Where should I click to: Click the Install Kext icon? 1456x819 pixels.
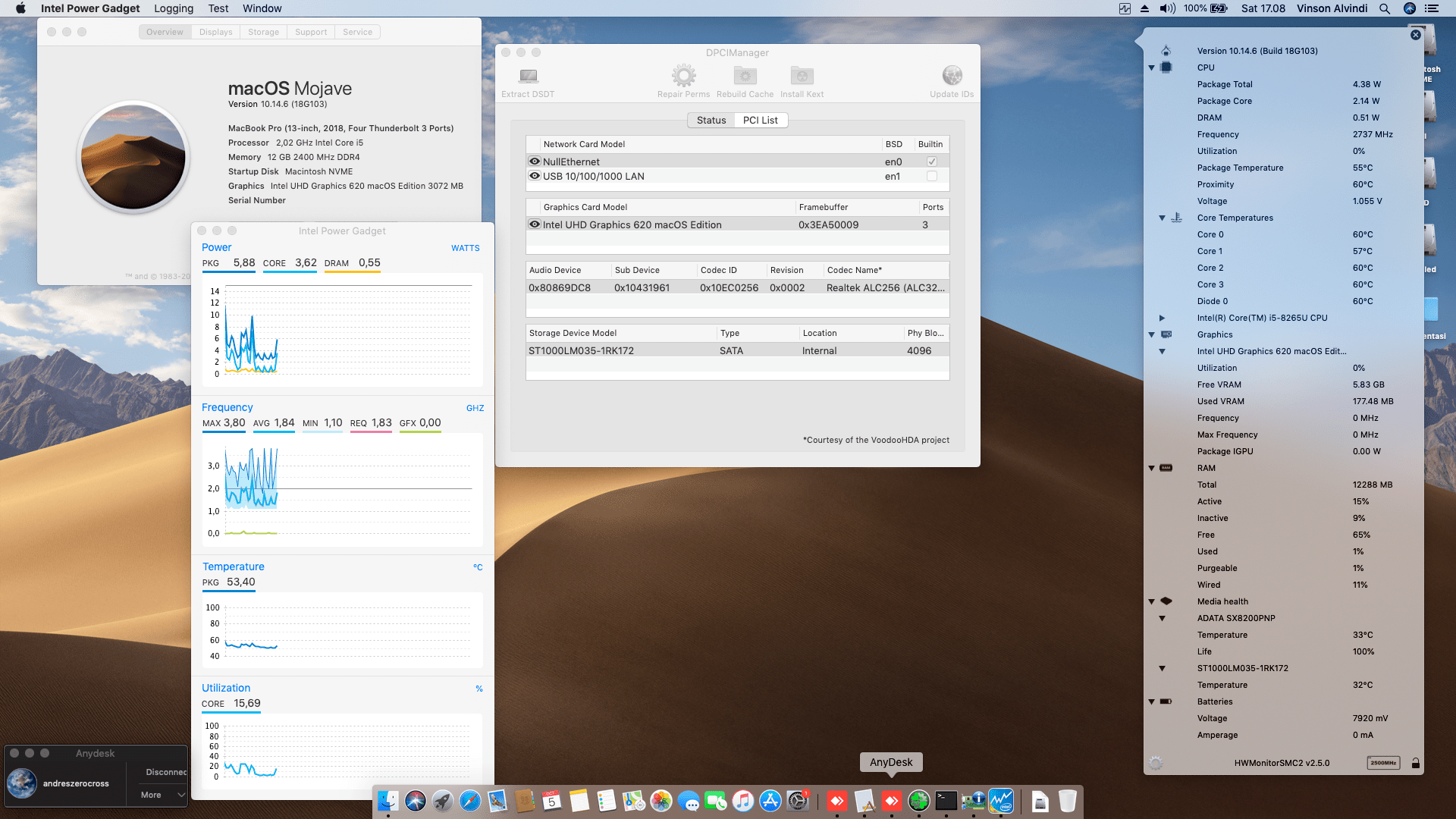click(x=802, y=74)
